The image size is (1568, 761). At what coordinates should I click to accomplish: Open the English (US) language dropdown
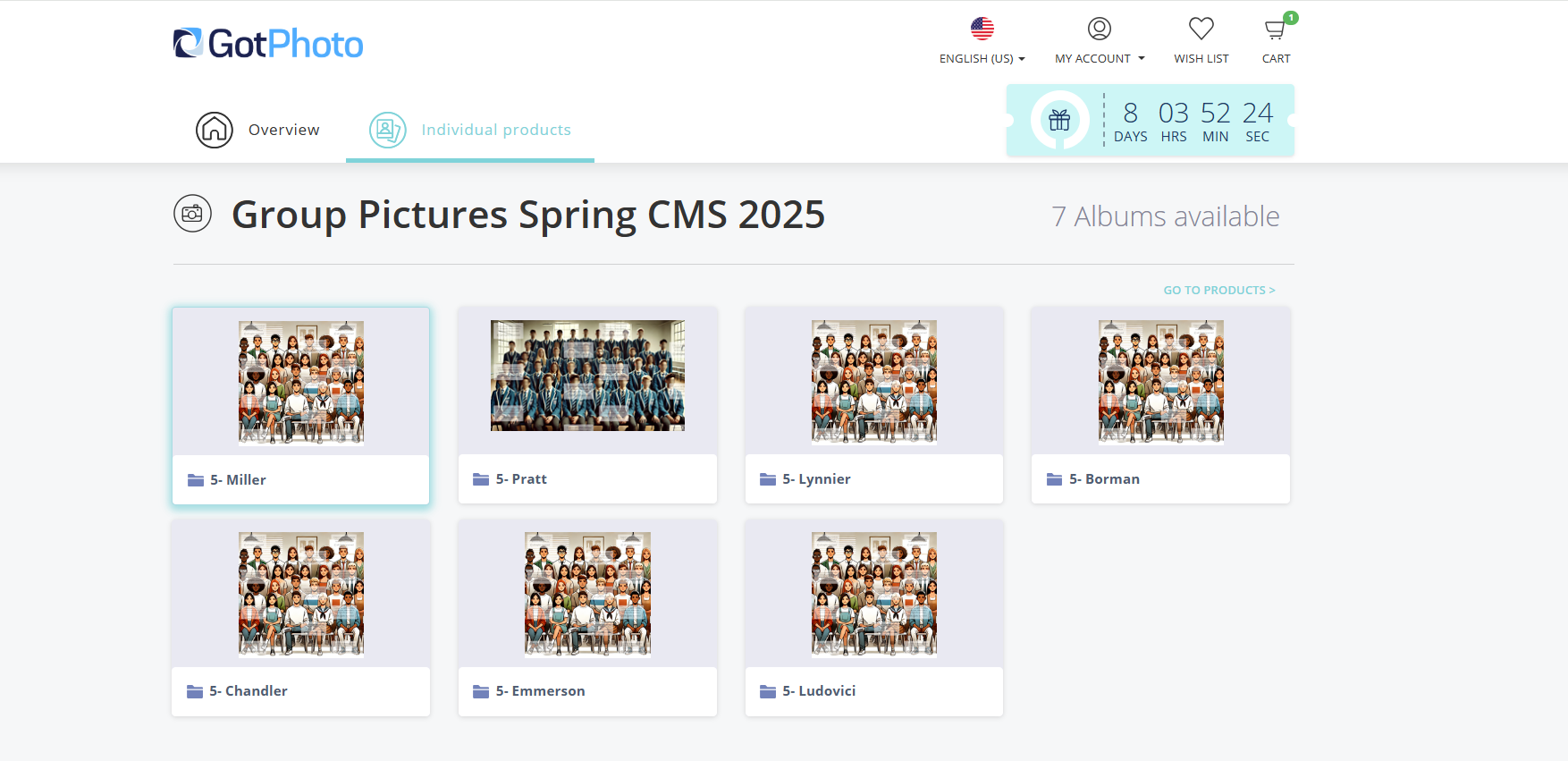tap(982, 58)
